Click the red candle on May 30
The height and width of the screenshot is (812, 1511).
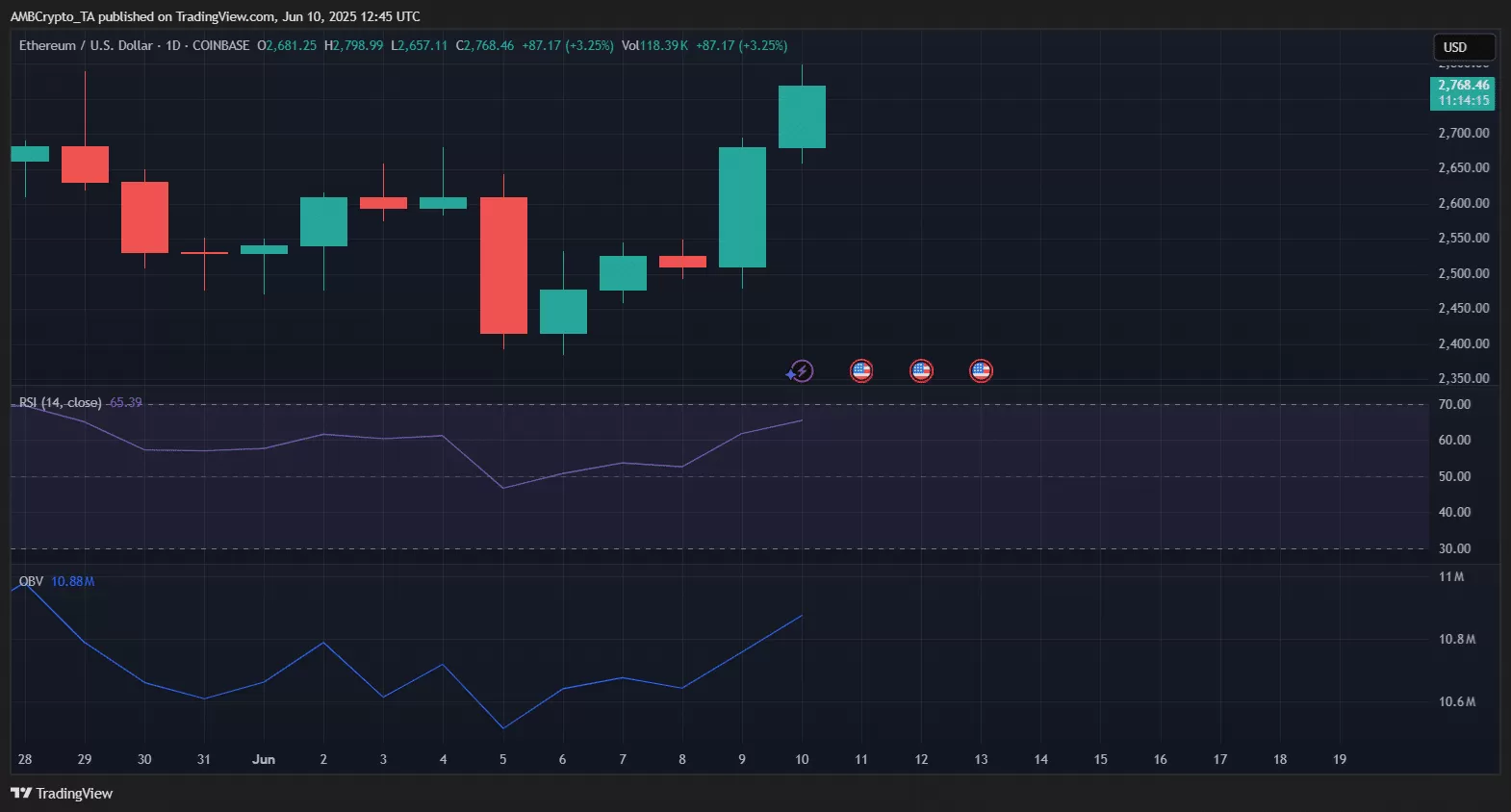(144, 217)
